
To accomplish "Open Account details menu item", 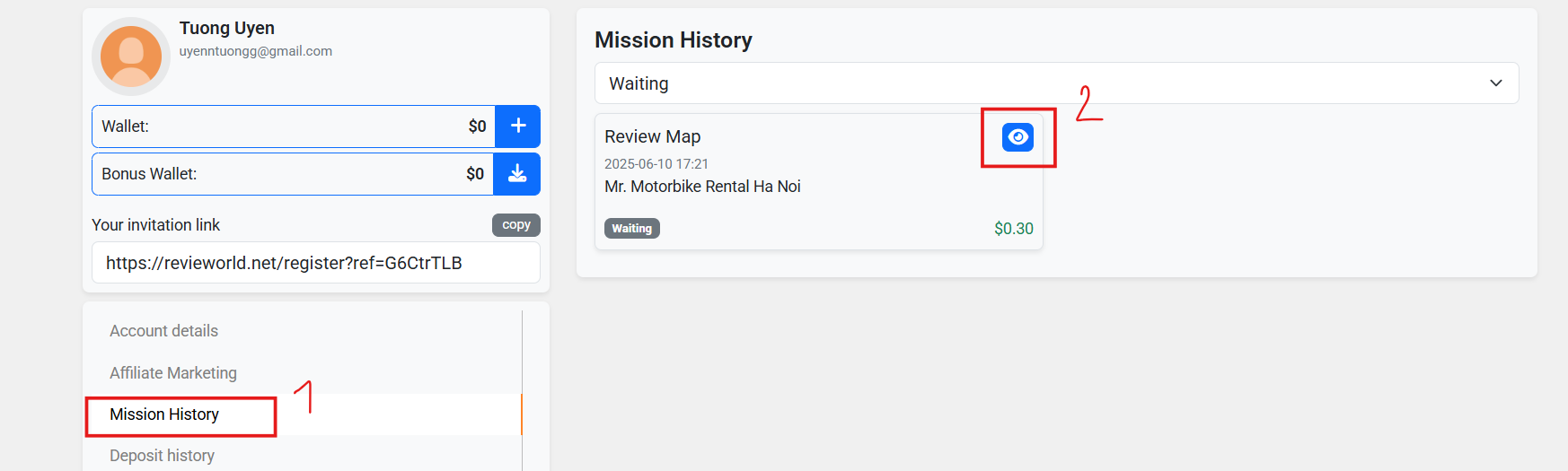I will (164, 331).
